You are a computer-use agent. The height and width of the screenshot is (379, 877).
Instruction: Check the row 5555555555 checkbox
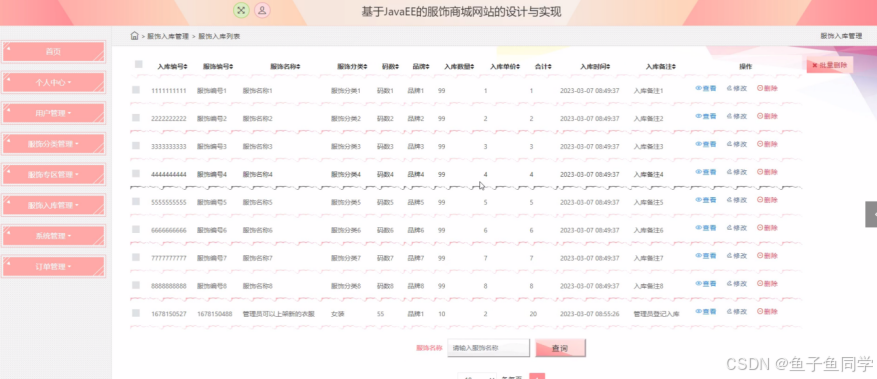(x=136, y=201)
